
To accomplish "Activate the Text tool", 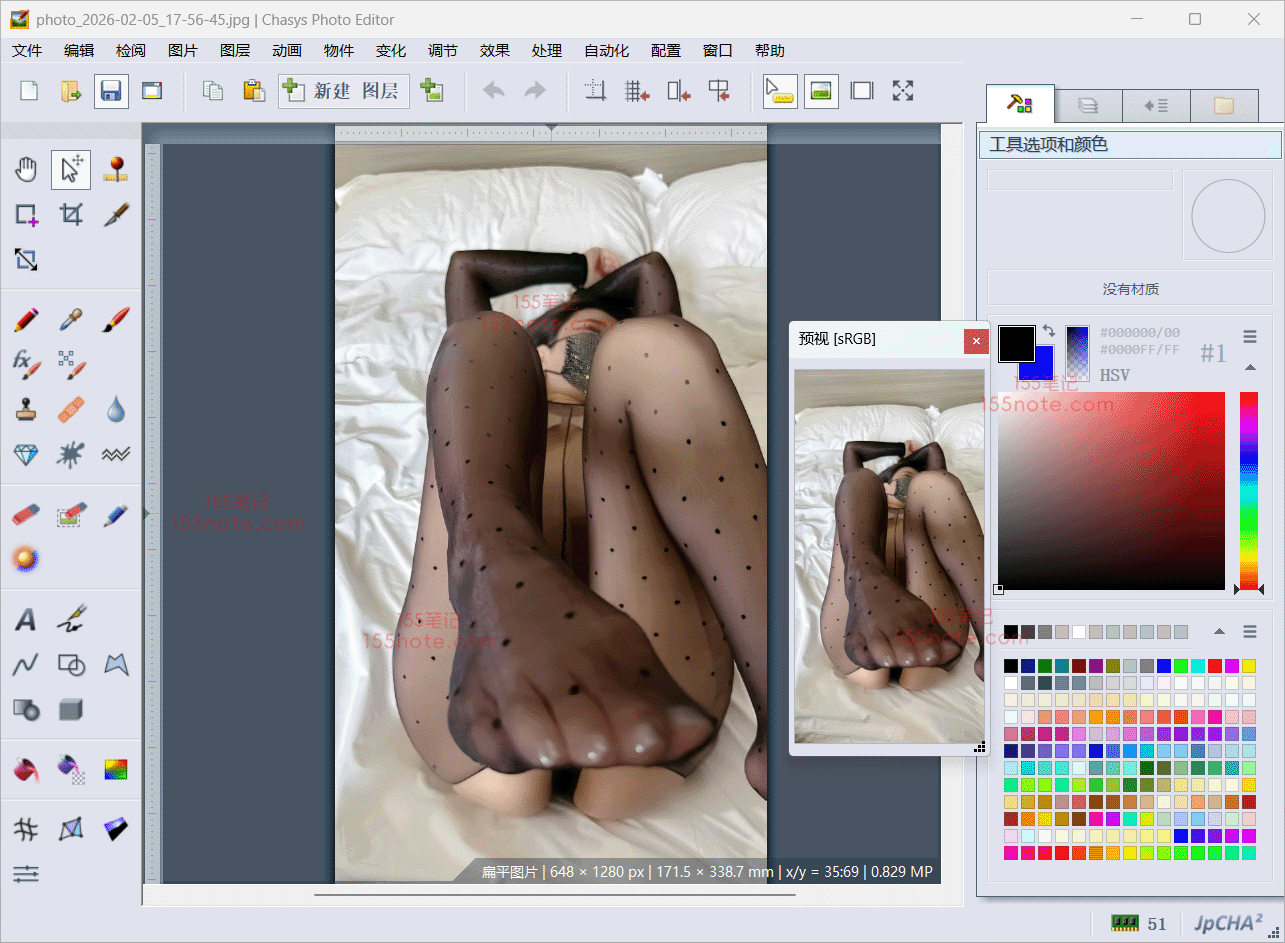I will click(x=26, y=620).
